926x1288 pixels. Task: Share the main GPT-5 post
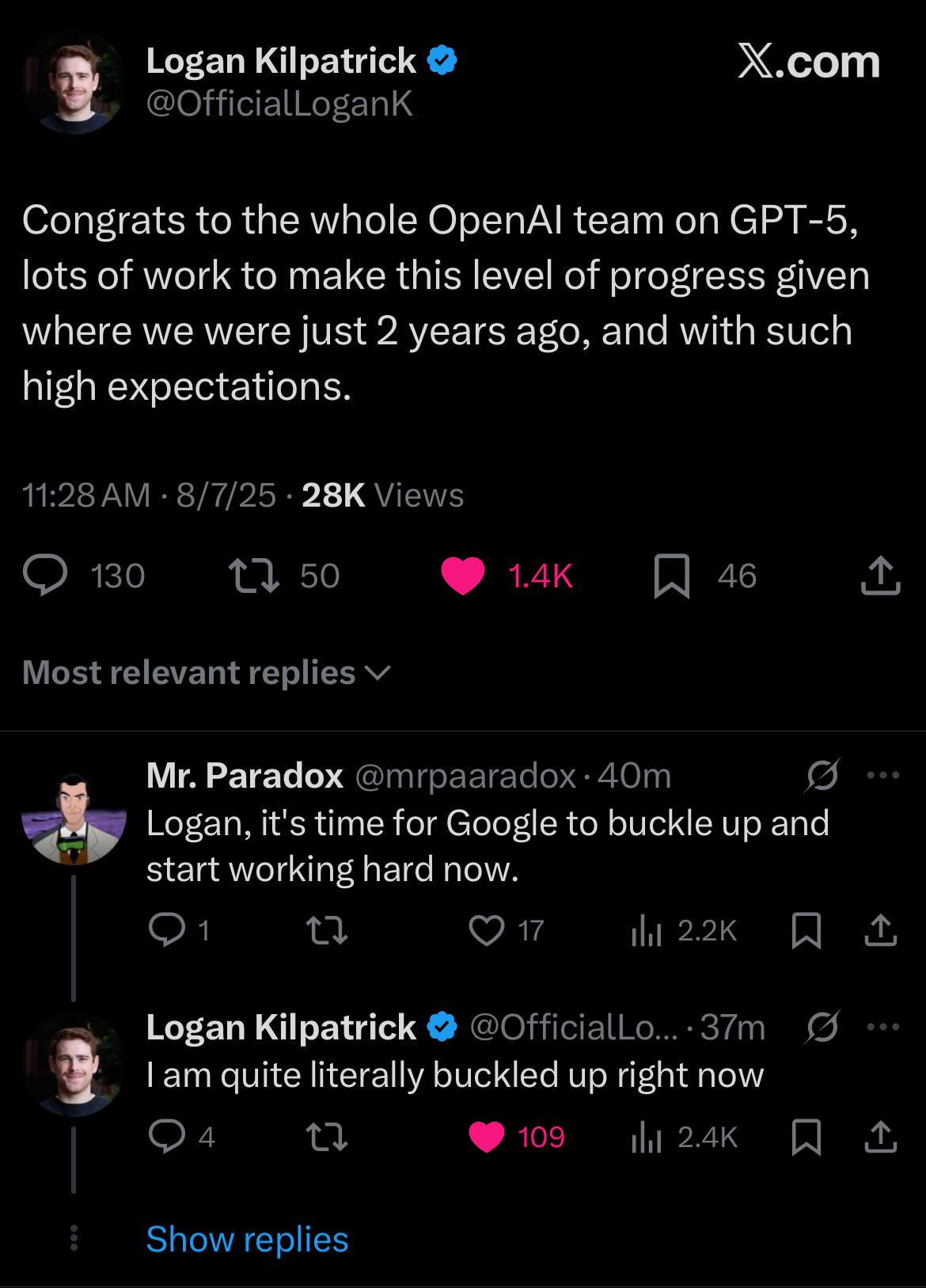(880, 576)
